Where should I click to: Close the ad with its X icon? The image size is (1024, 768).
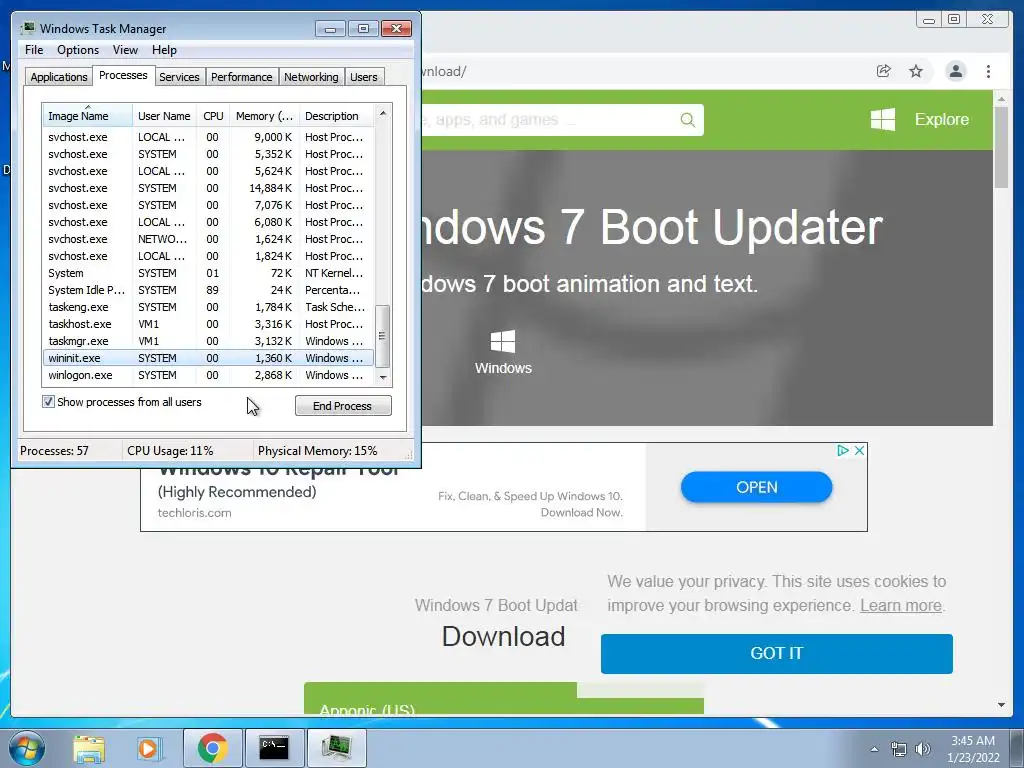(x=859, y=450)
